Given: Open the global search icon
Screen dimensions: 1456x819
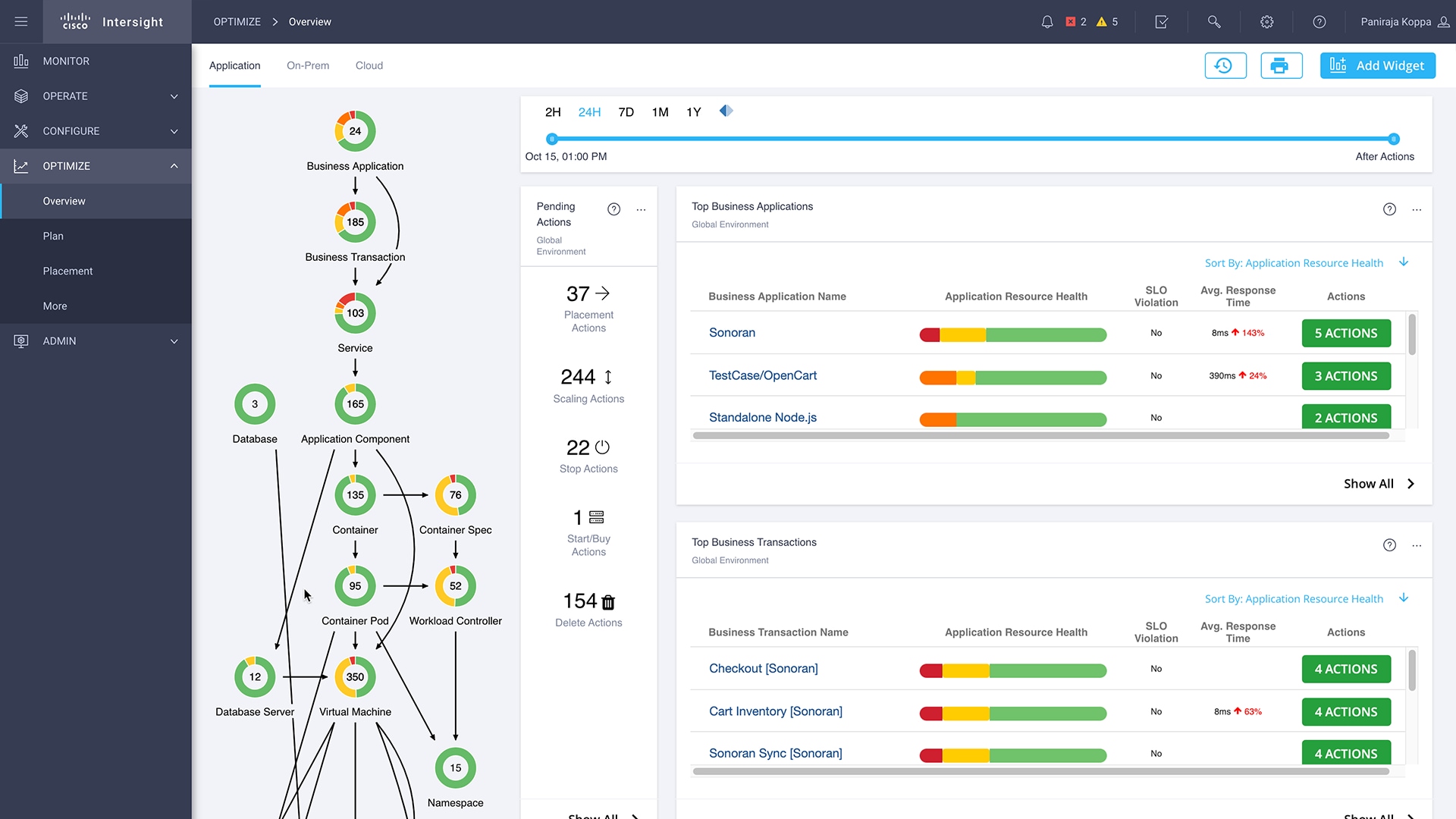Looking at the screenshot, I should click(x=1214, y=22).
